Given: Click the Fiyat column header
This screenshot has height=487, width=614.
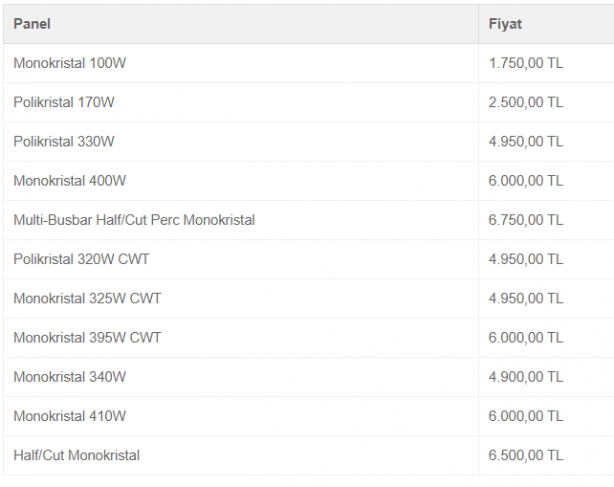Looking at the screenshot, I should pyautogui.click(x=505, y=23).
